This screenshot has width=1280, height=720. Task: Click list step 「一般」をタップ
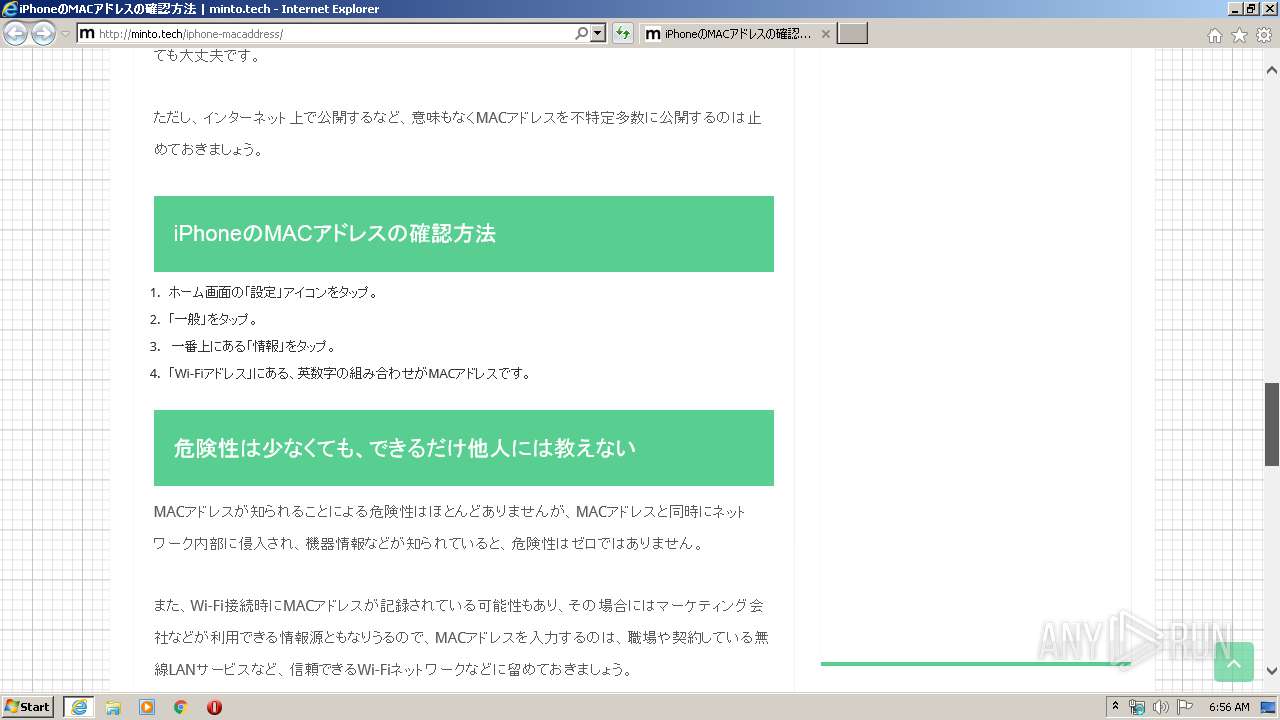213,319
